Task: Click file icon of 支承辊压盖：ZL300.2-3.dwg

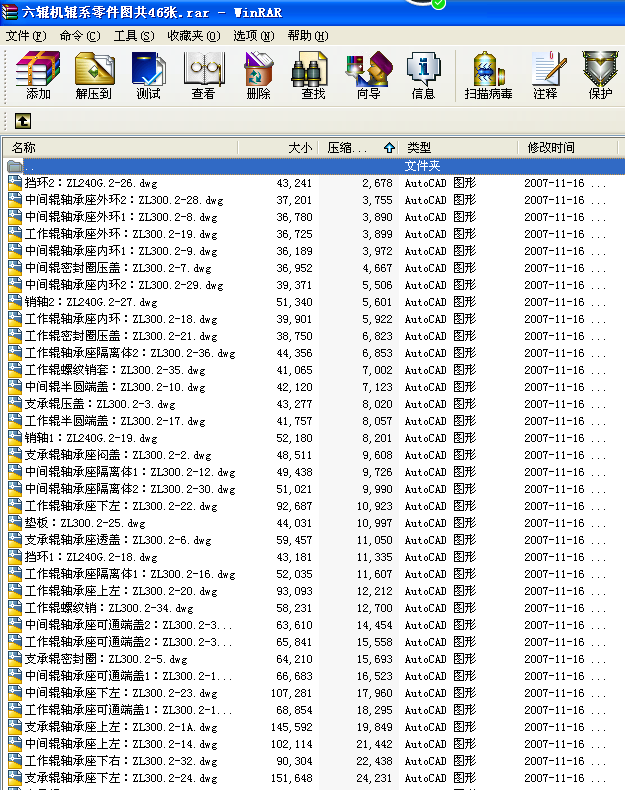Action: [15, 404]
